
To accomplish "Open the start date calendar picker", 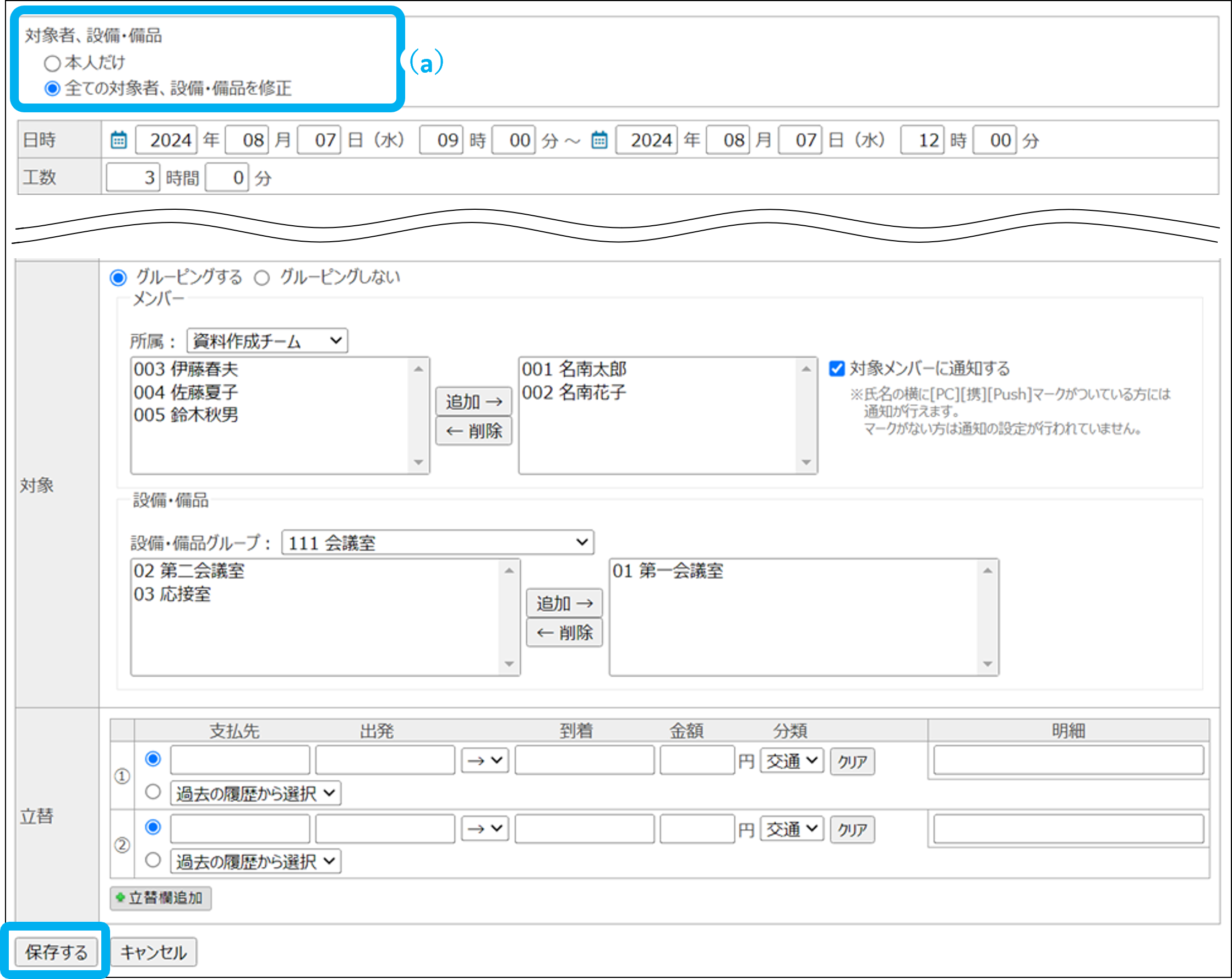I will click(118, 140).
